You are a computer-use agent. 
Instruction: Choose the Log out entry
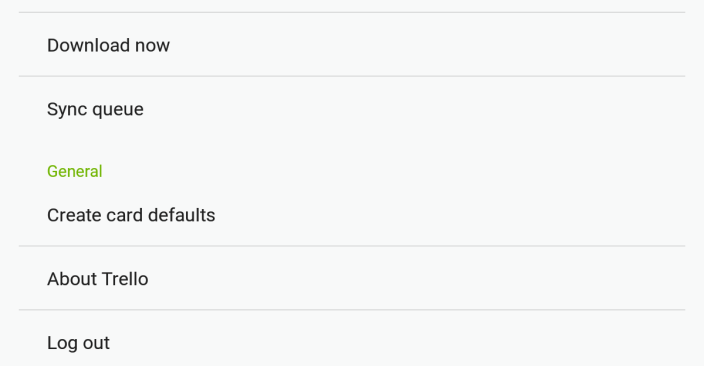pyautogui.click(x=352, y=342)
